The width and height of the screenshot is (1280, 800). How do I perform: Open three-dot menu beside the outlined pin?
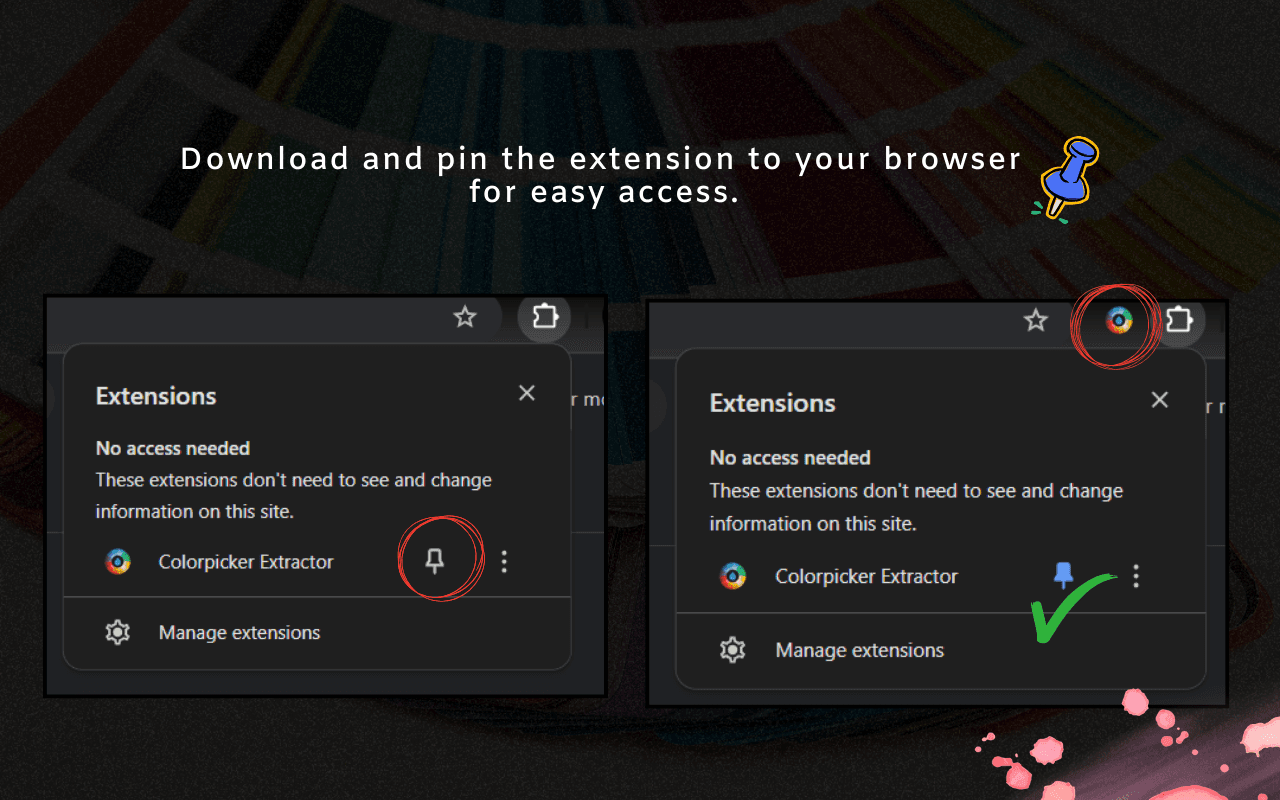(504, 562)
